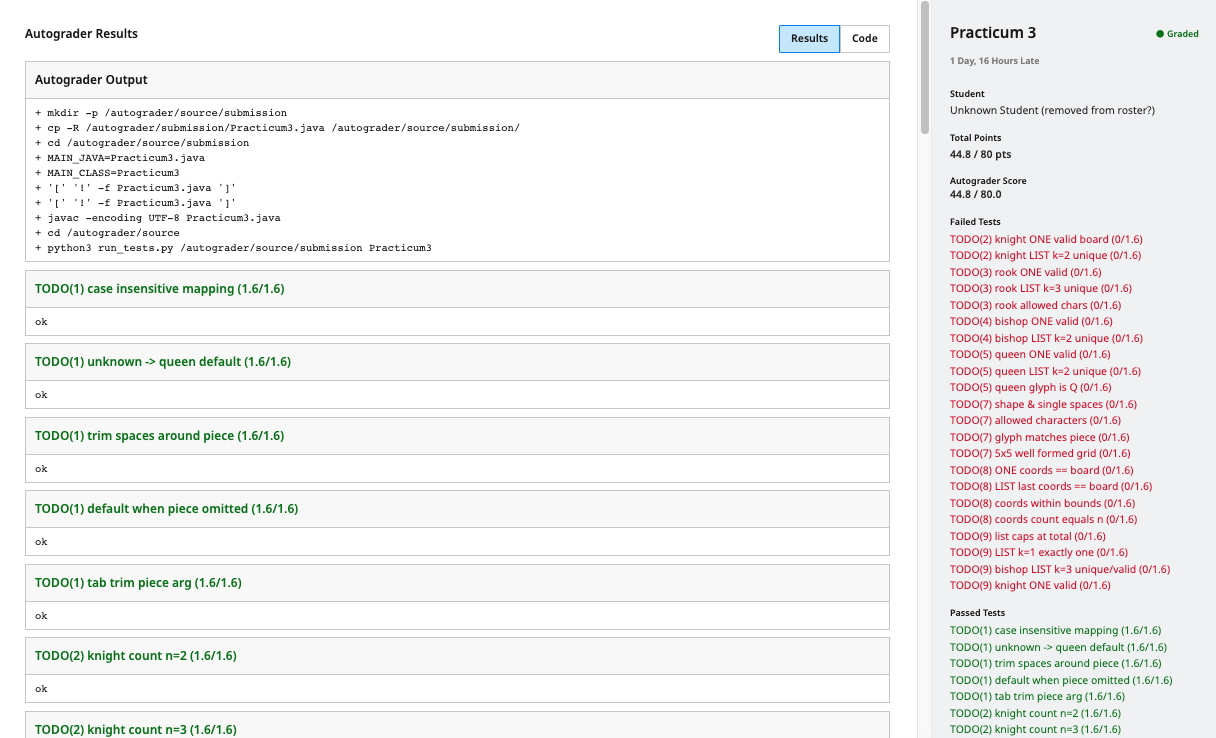Open passed test 'tab trim piece arg' link
The width and height of the screenshot is (1216, 738).
1037,697
